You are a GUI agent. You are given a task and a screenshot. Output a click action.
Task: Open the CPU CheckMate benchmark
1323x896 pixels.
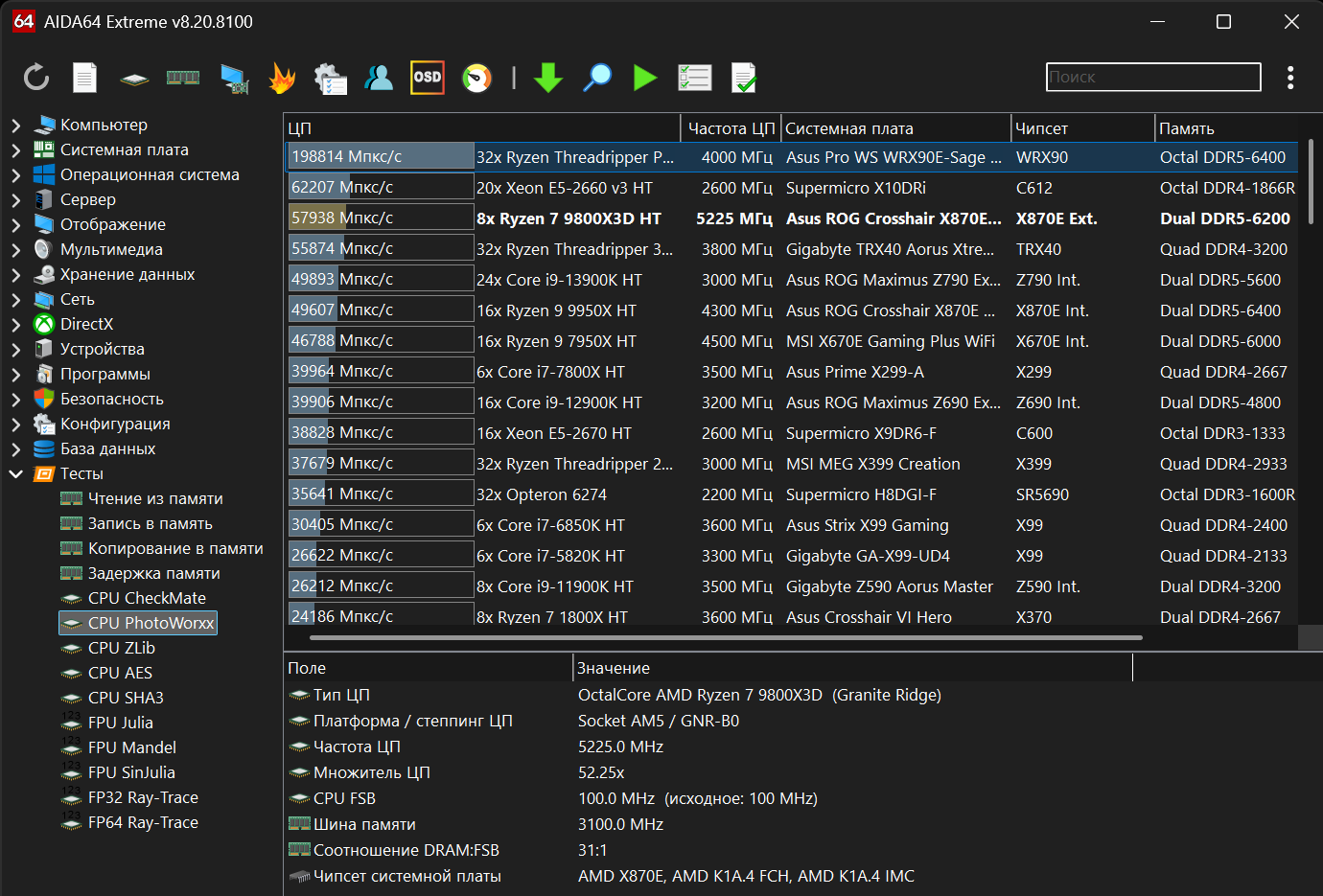(147, 598)
